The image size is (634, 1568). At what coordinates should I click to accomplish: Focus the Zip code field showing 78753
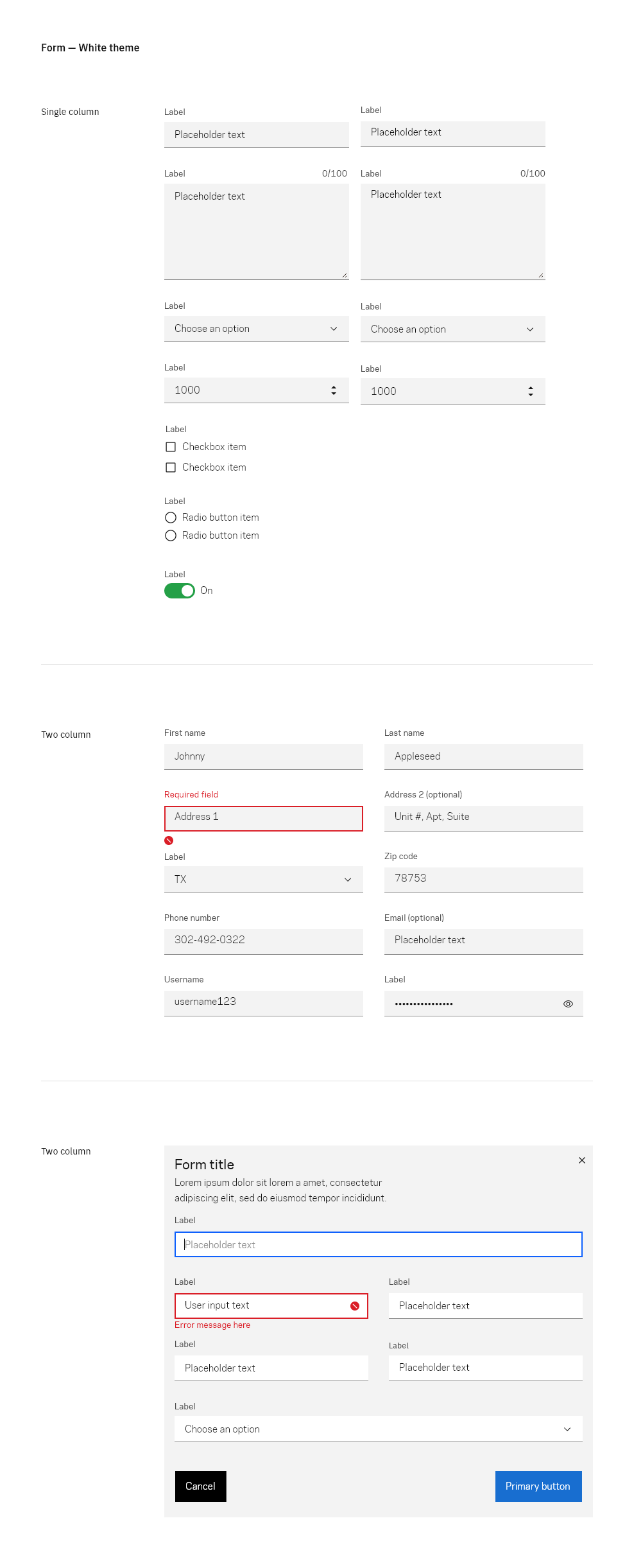pyautogui.click(x=484, y=880)
